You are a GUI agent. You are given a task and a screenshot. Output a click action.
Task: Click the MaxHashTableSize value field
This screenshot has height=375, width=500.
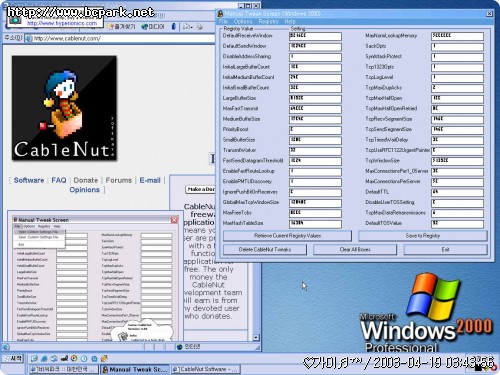[x=315, y=224]
